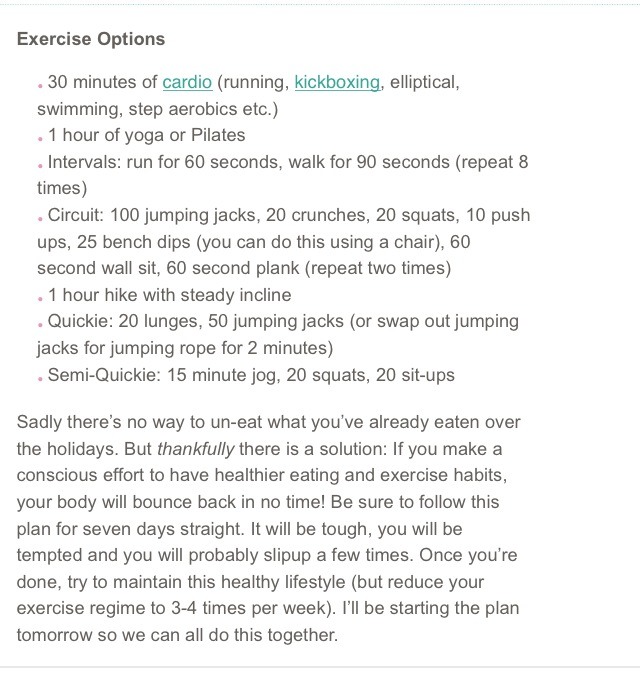Image resolution: width=640 pixels, height=673 pixels.
Task: Click the text '1 hour hike with steady incline'
Action: pyautogui.click(x=170, y=295)
